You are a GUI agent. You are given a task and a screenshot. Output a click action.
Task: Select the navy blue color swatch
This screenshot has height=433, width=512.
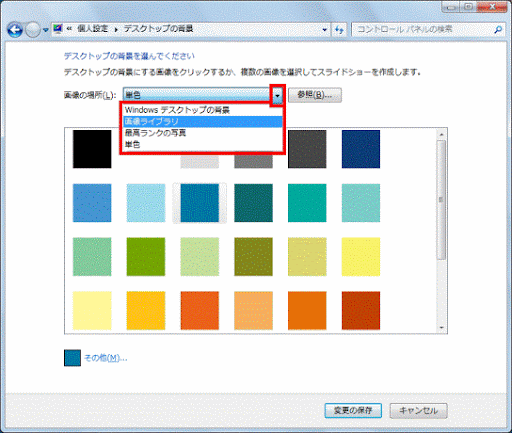pos(361,149)
